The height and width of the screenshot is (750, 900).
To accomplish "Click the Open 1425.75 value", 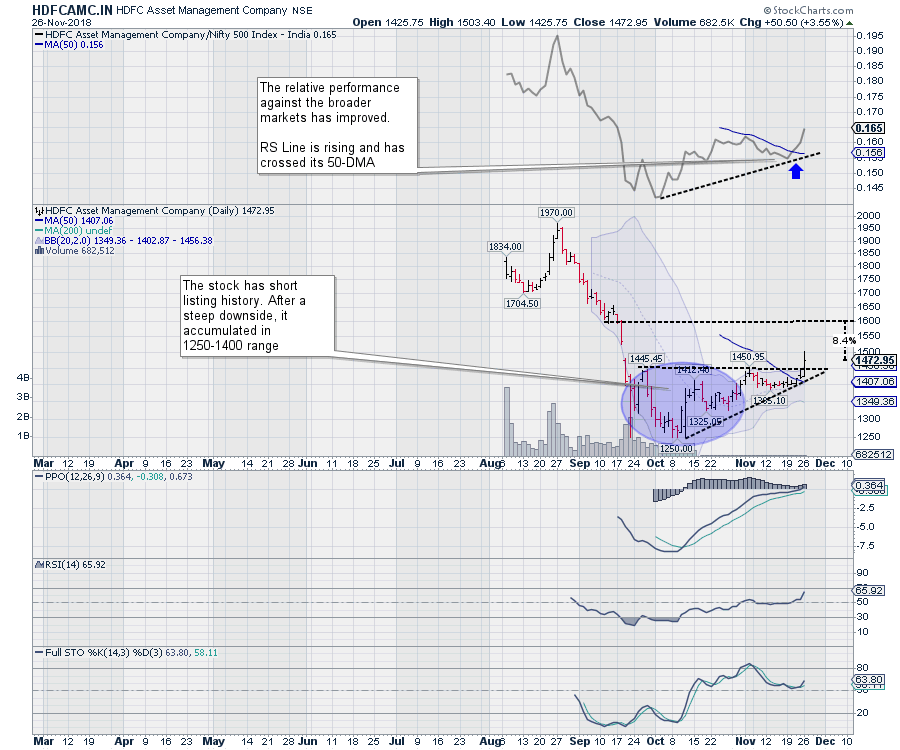I will coord(388,22).
